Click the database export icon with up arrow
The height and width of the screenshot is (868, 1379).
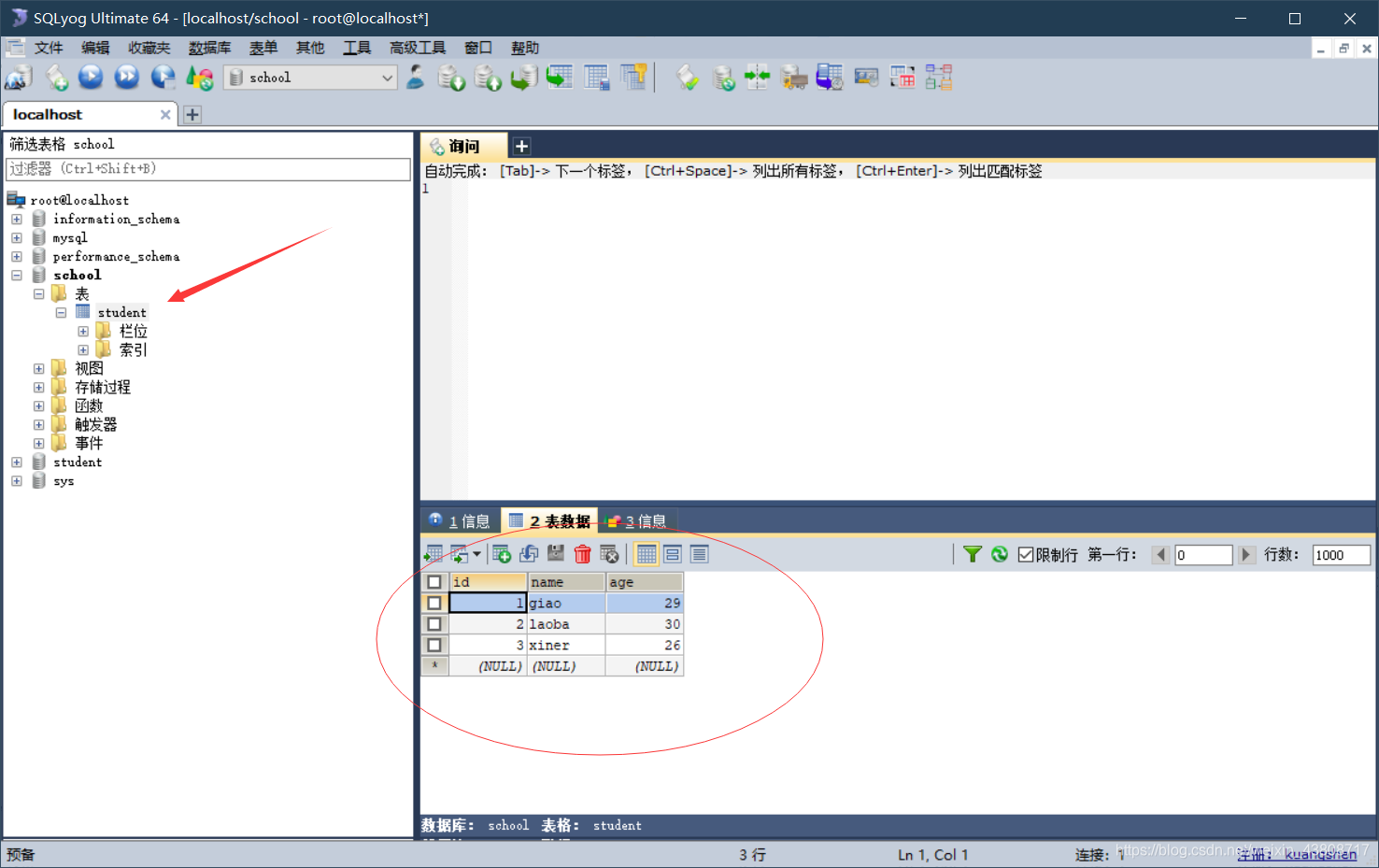[488, 78]
